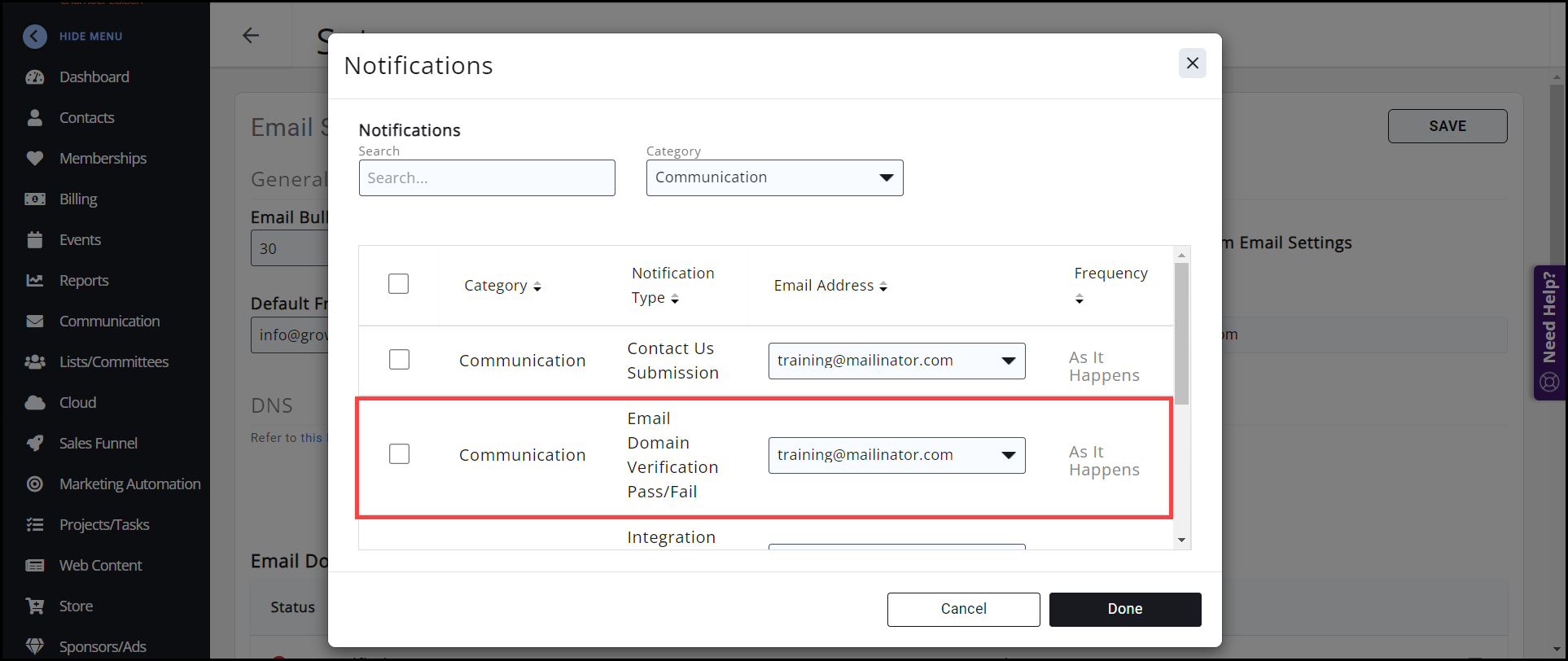Click the back arrow icon
The image size is (1568, 661).
(251, 35)
